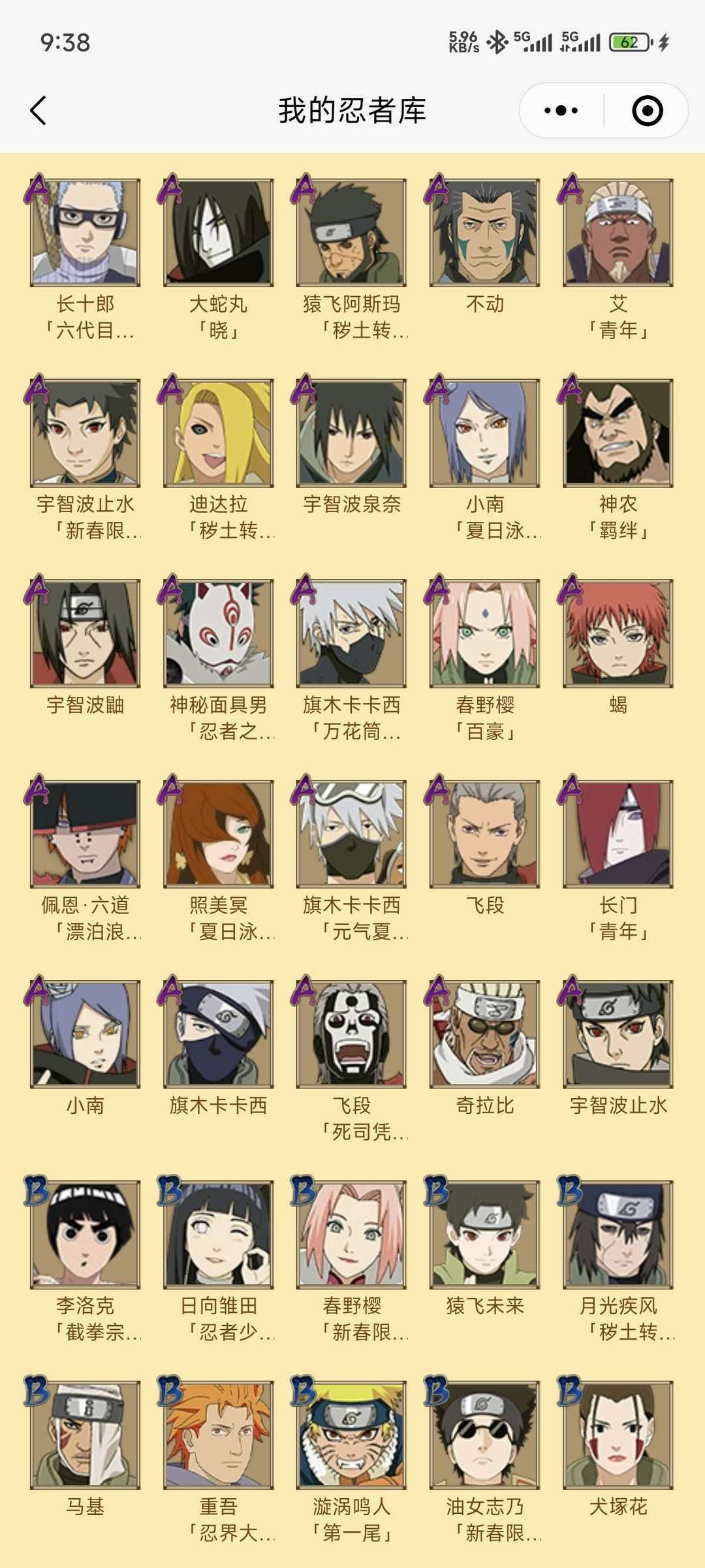705x1568 pixels.
Task: Choose the 不动 ninja avatar
Action: 485,232
